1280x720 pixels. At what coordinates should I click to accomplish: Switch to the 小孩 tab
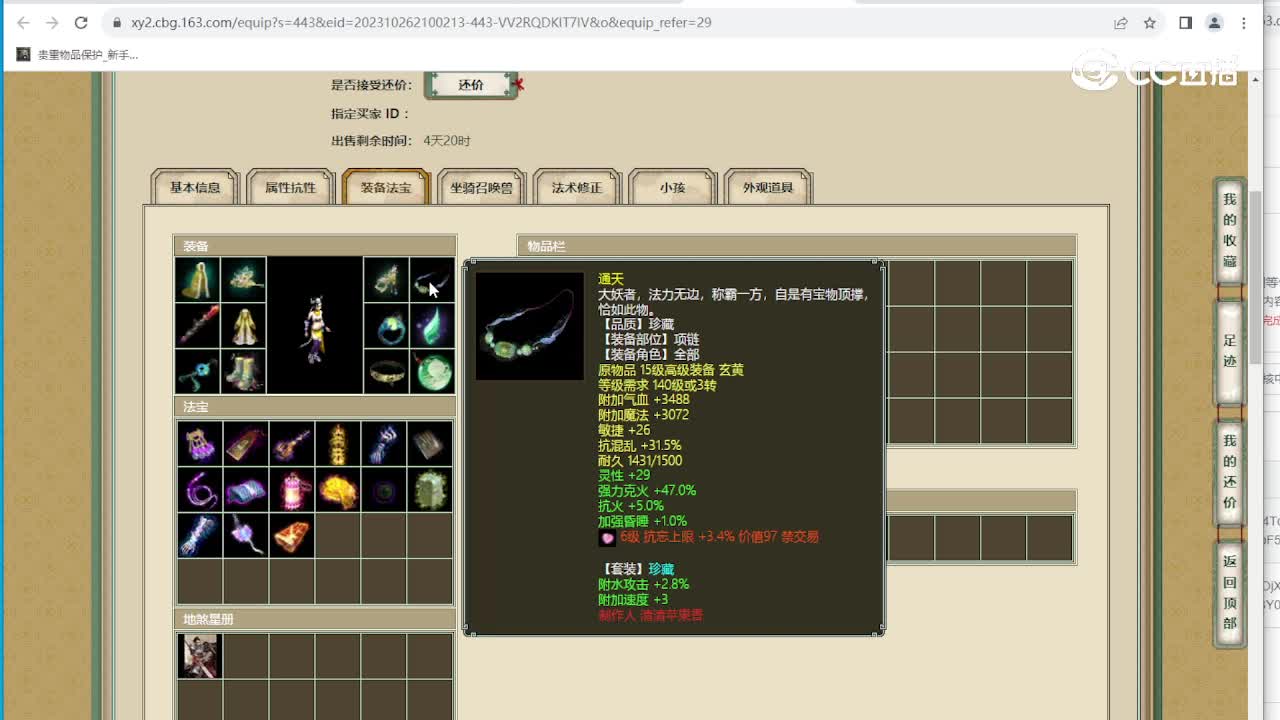point(672,187)
